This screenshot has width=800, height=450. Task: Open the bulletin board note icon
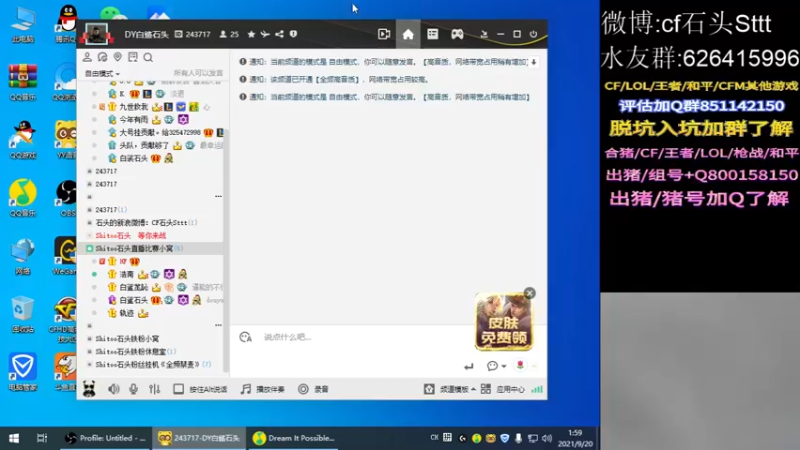click(x=133, y=57)
